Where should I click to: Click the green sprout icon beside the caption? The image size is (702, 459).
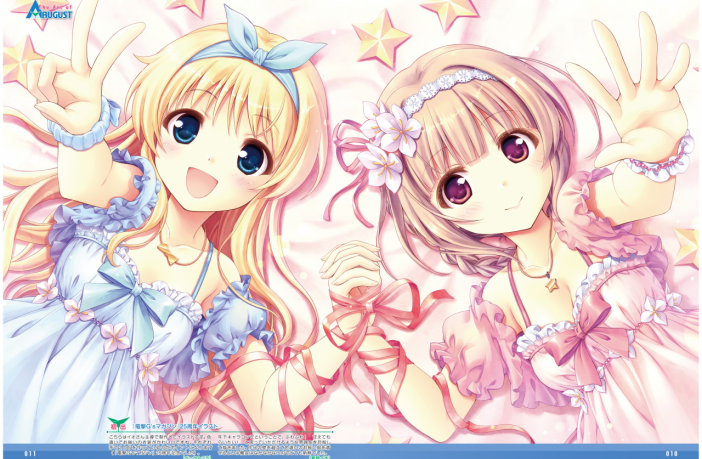click(118, 423)
